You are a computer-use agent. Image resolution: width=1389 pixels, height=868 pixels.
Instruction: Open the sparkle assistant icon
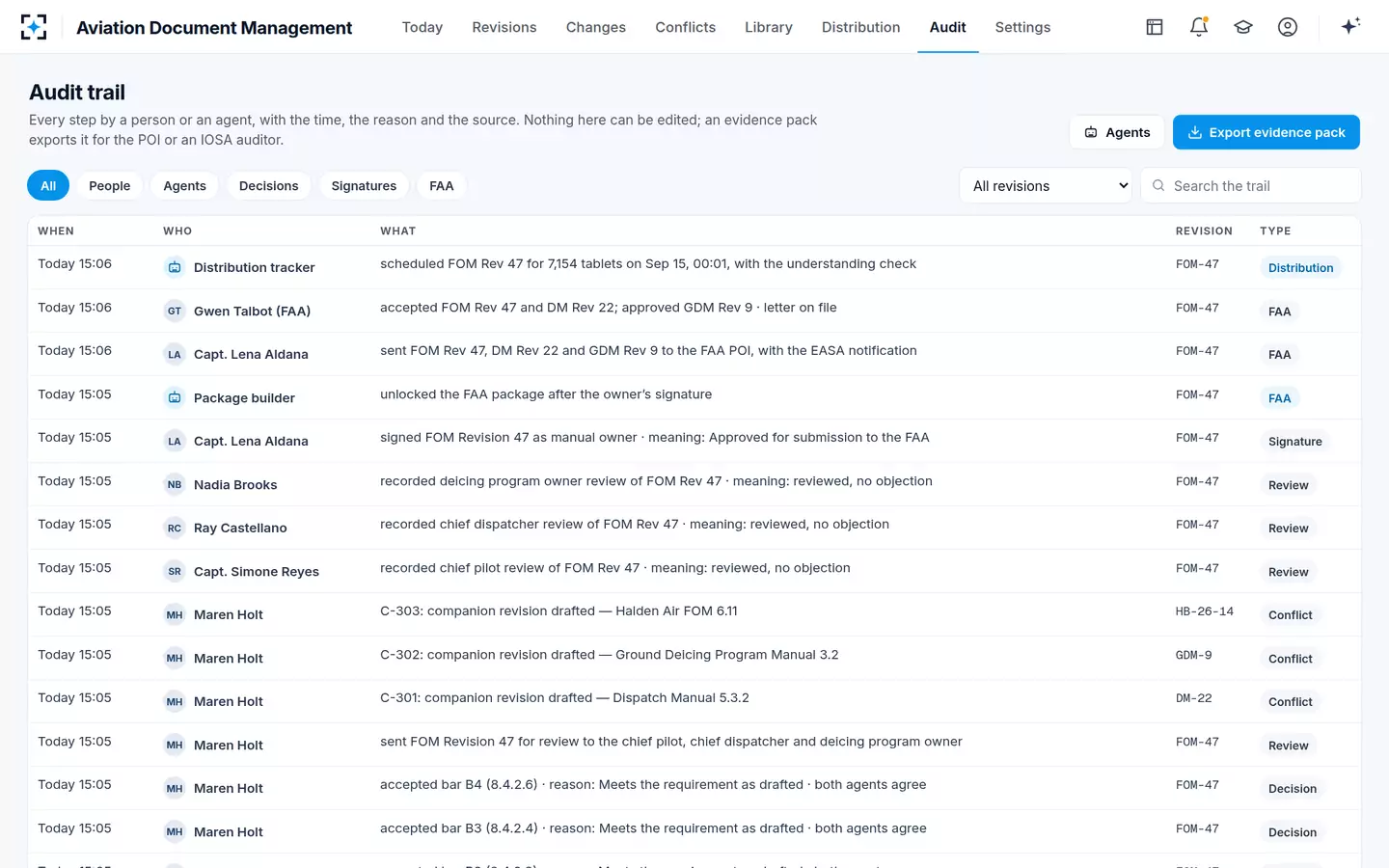click(1350, 26)
